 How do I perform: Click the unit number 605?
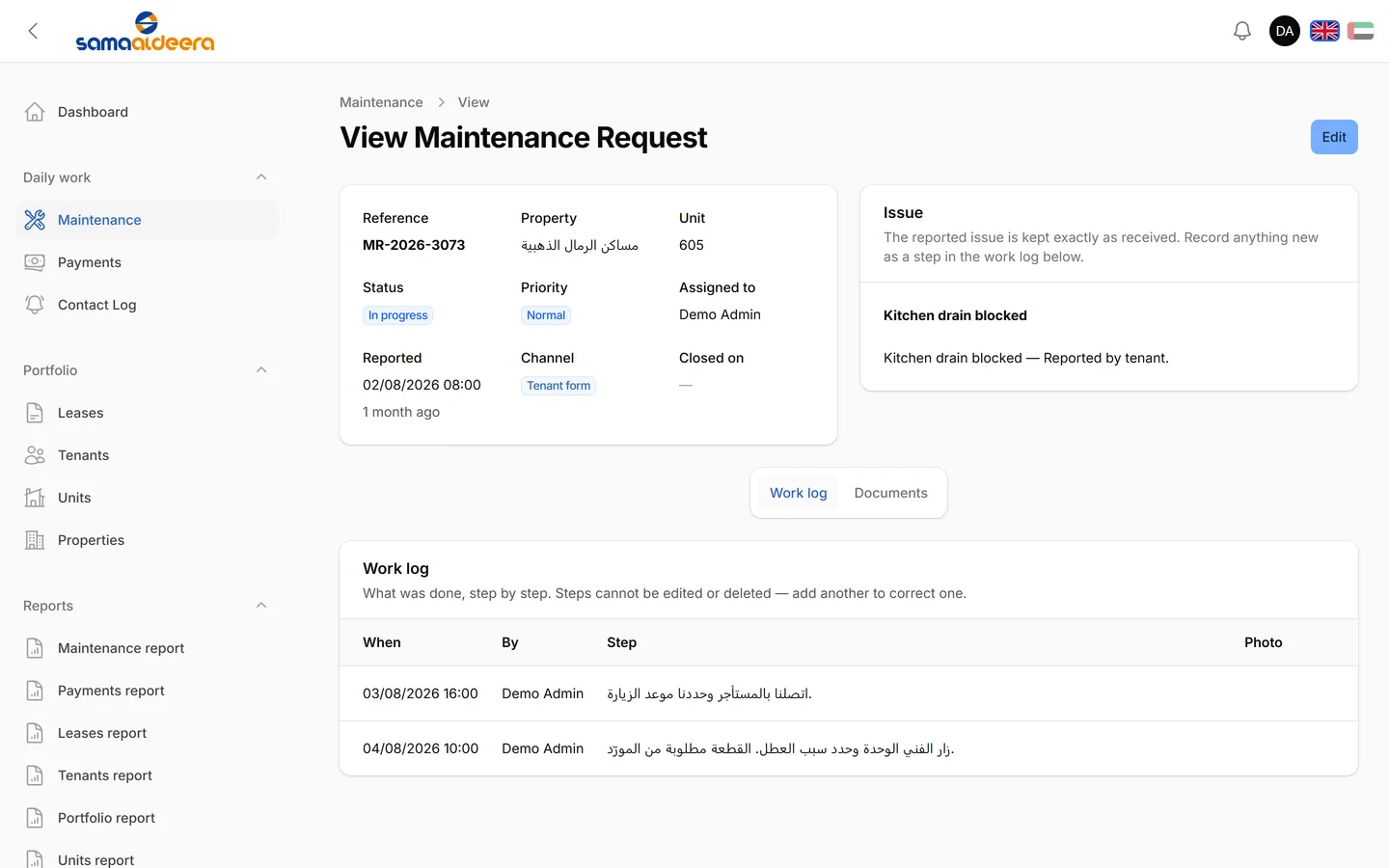[692, 245]
